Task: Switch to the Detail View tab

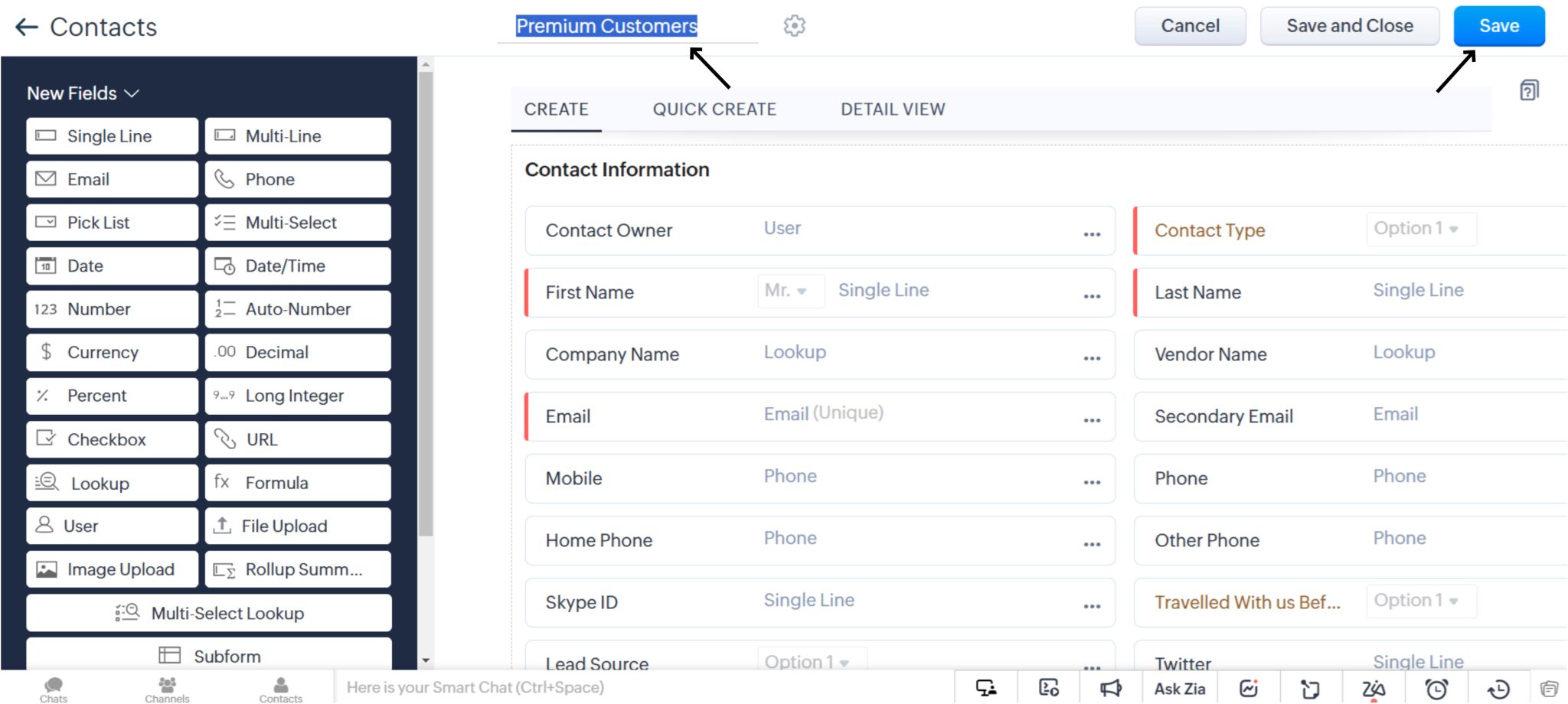Action: 893,109
